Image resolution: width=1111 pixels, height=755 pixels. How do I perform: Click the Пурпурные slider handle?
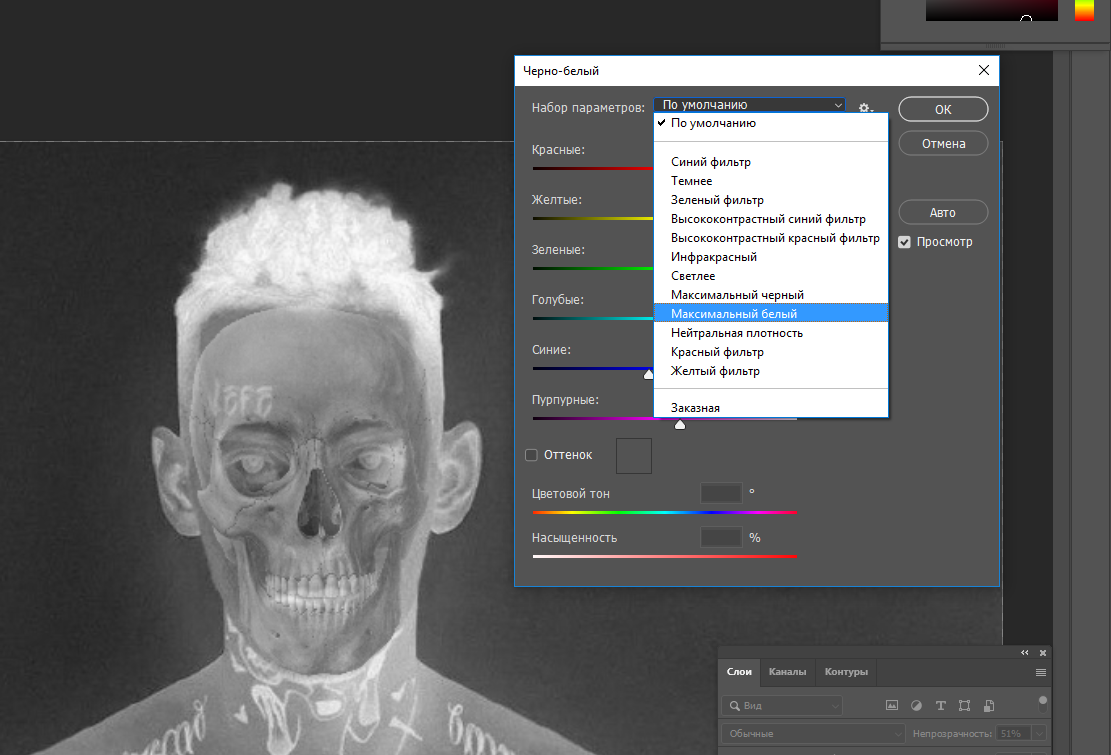click(680, 425)
